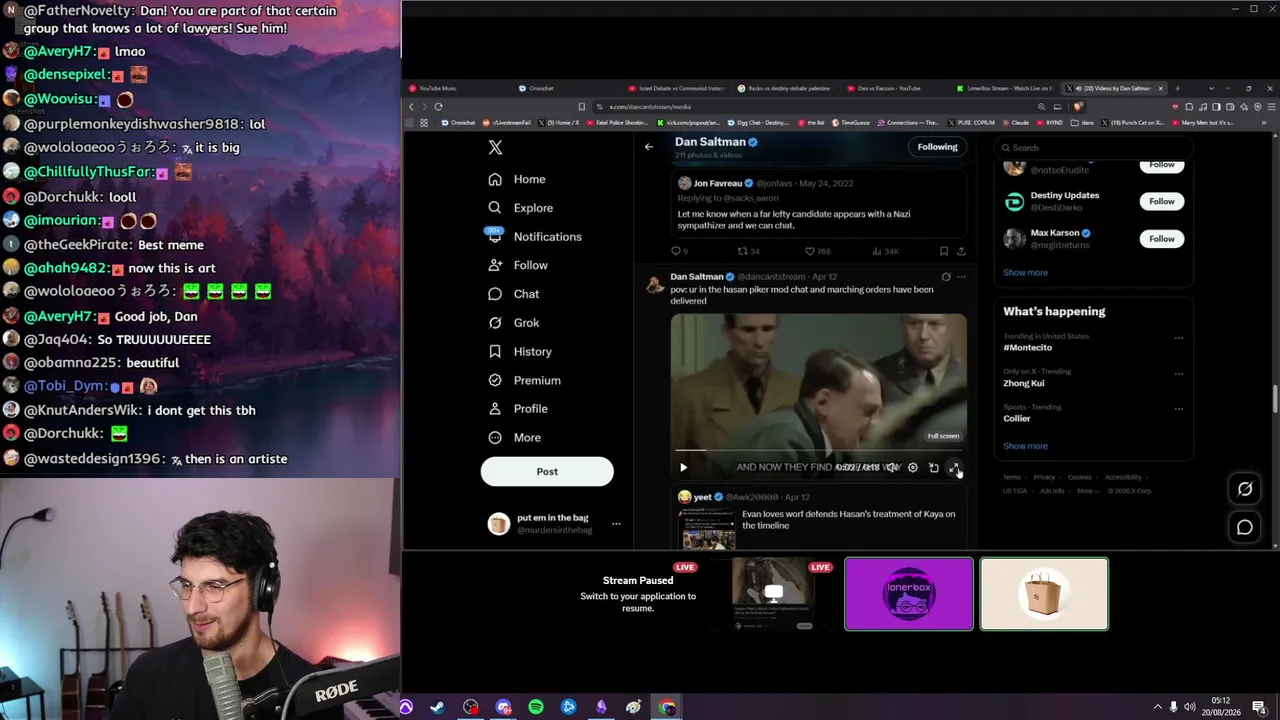This screenshot has height=720, width=1280.
Task: Open the Grok floating button
Action: coord(1245,489)
